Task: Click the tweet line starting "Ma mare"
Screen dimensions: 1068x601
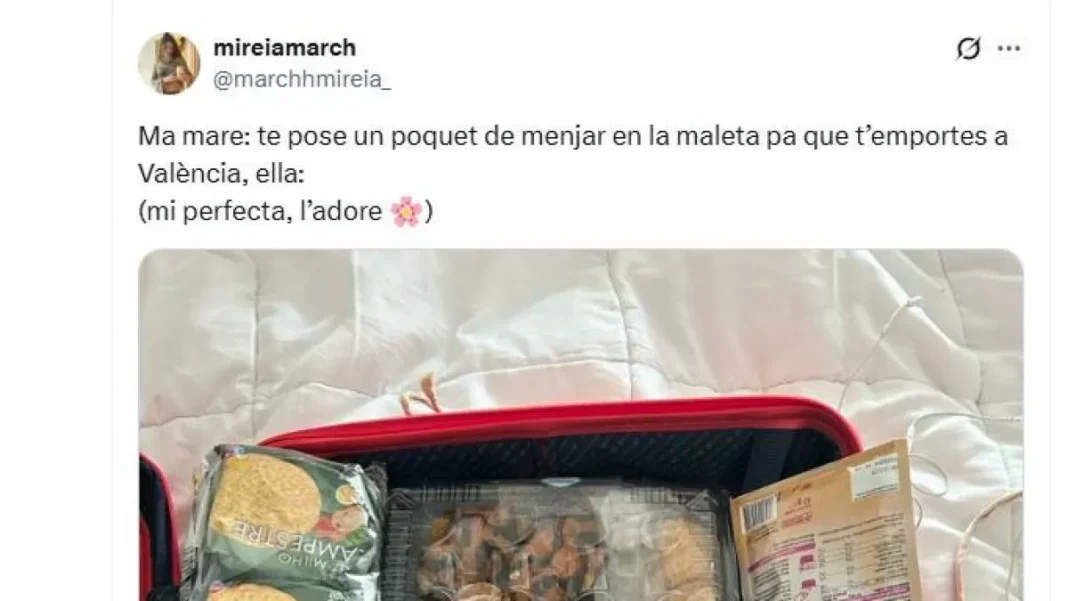Action: point(573,136)
